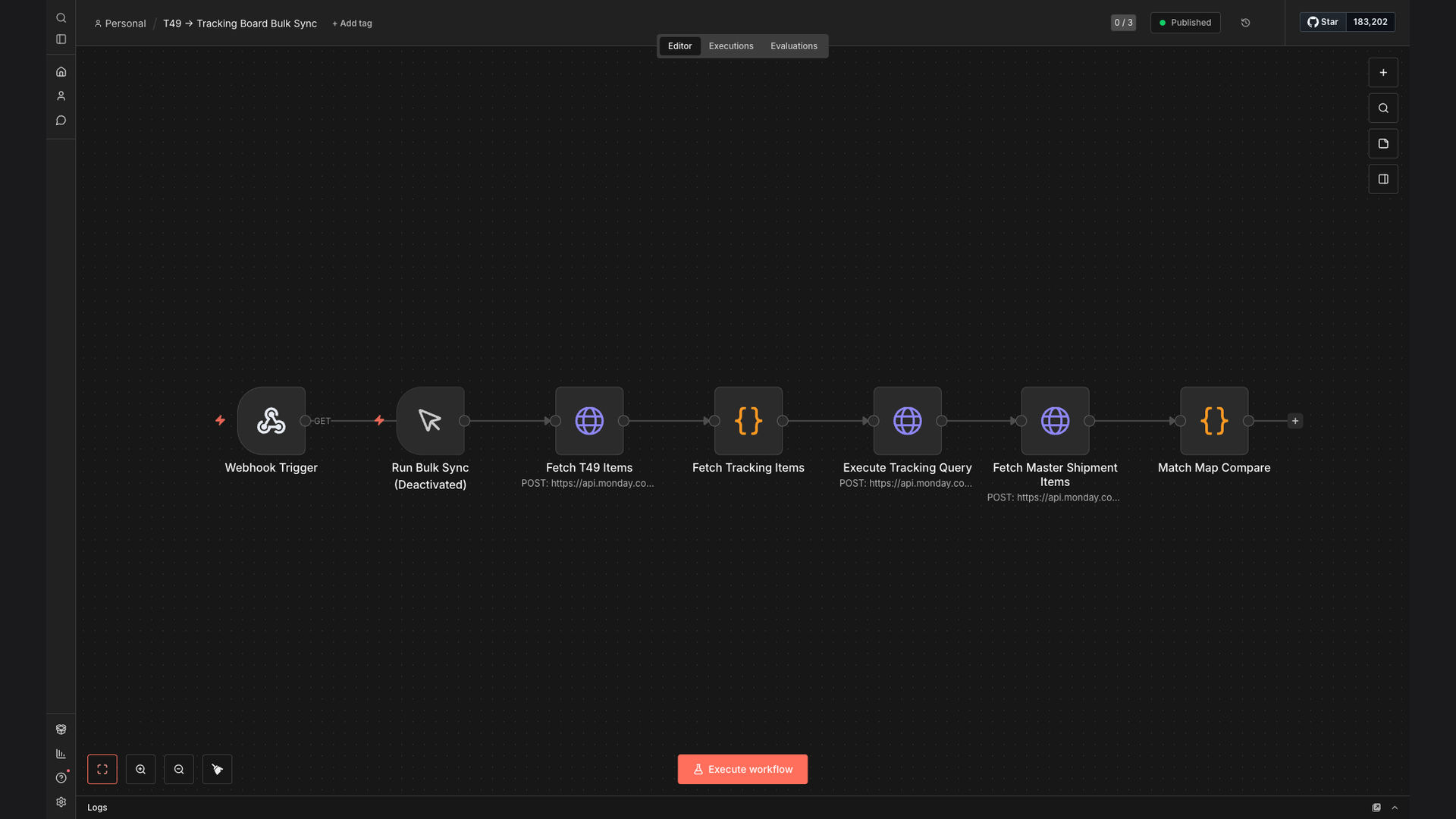Click the 0 / 3 counter badge
This screenshot has height=819, width=1456.
point(1123,23)
